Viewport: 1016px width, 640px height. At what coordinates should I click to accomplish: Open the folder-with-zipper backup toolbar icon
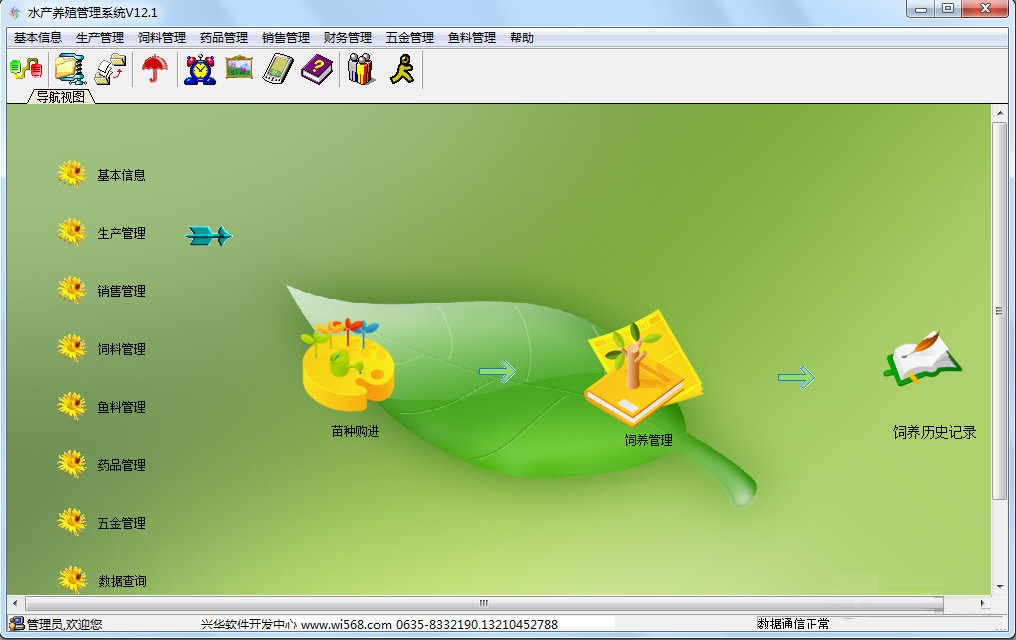71,69
